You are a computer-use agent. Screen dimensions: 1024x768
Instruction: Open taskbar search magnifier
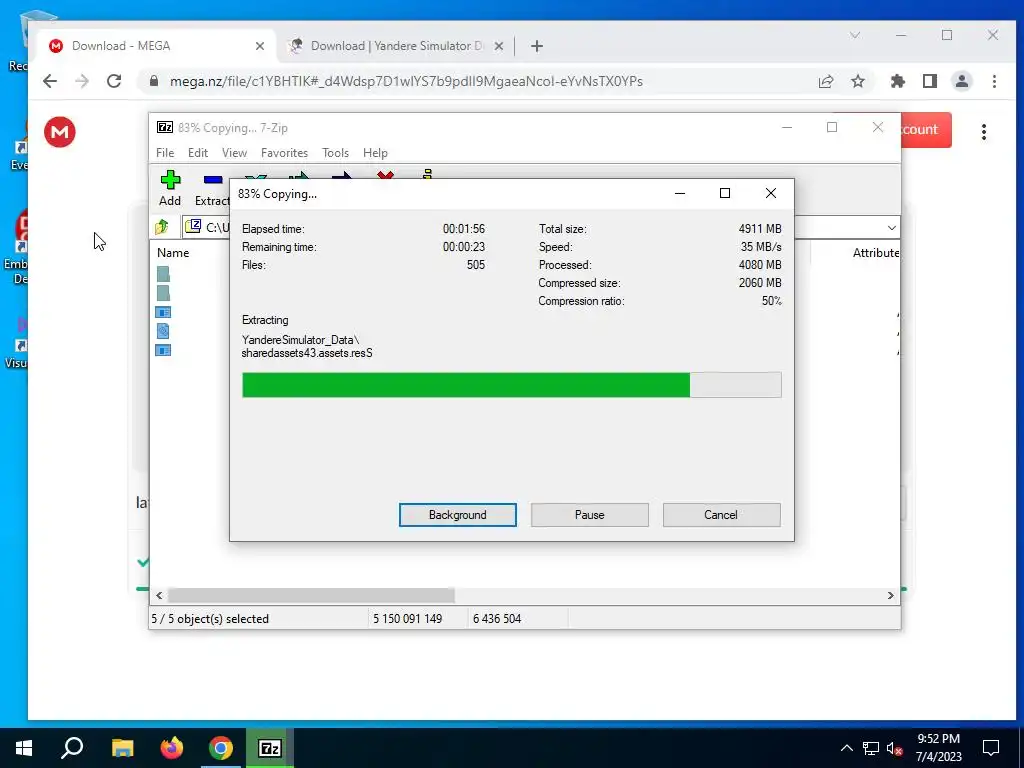pyautogui.click(x=72, y=748)
